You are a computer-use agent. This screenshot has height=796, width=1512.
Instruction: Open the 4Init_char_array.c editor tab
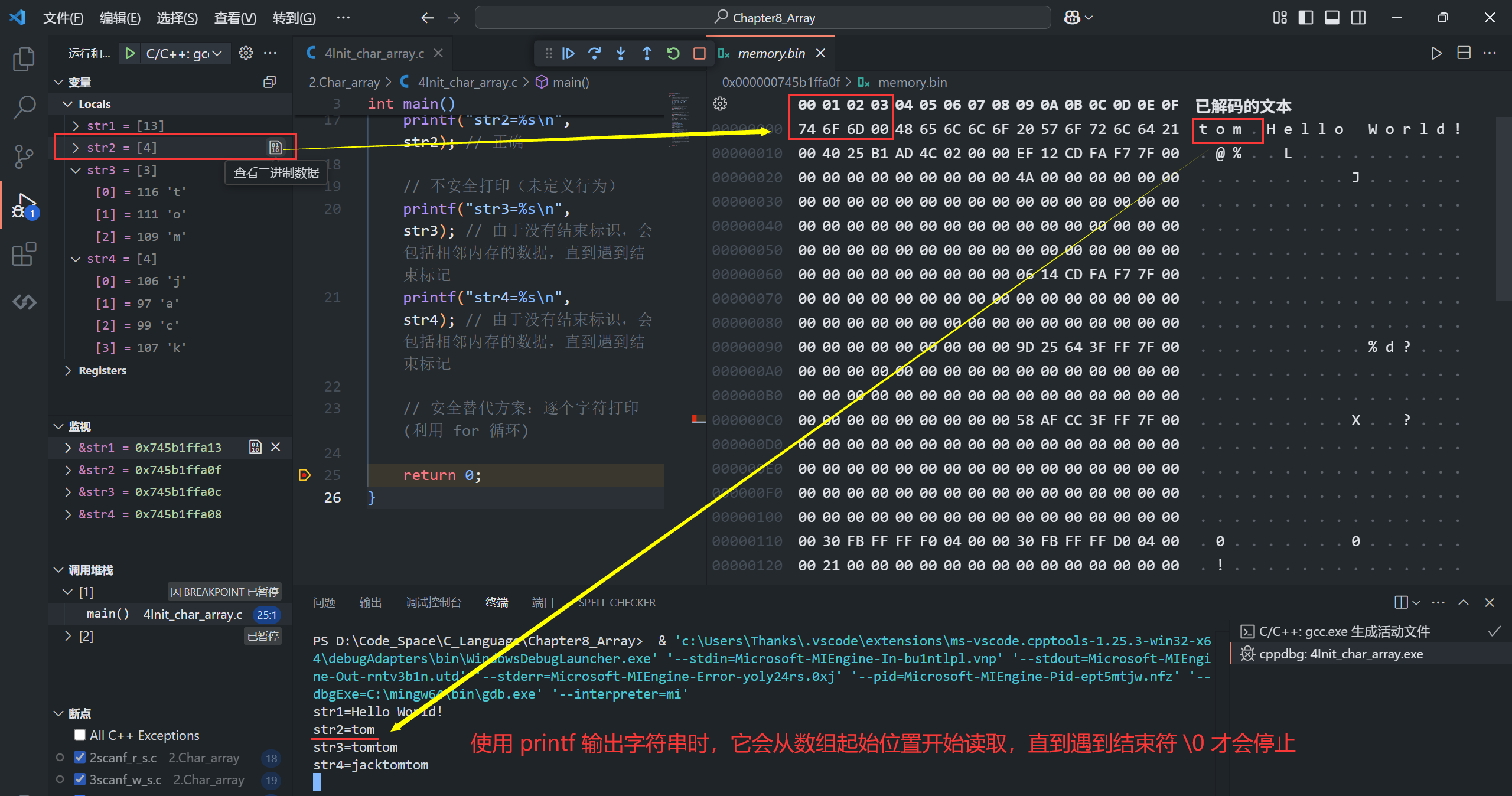tap(374, 54)
